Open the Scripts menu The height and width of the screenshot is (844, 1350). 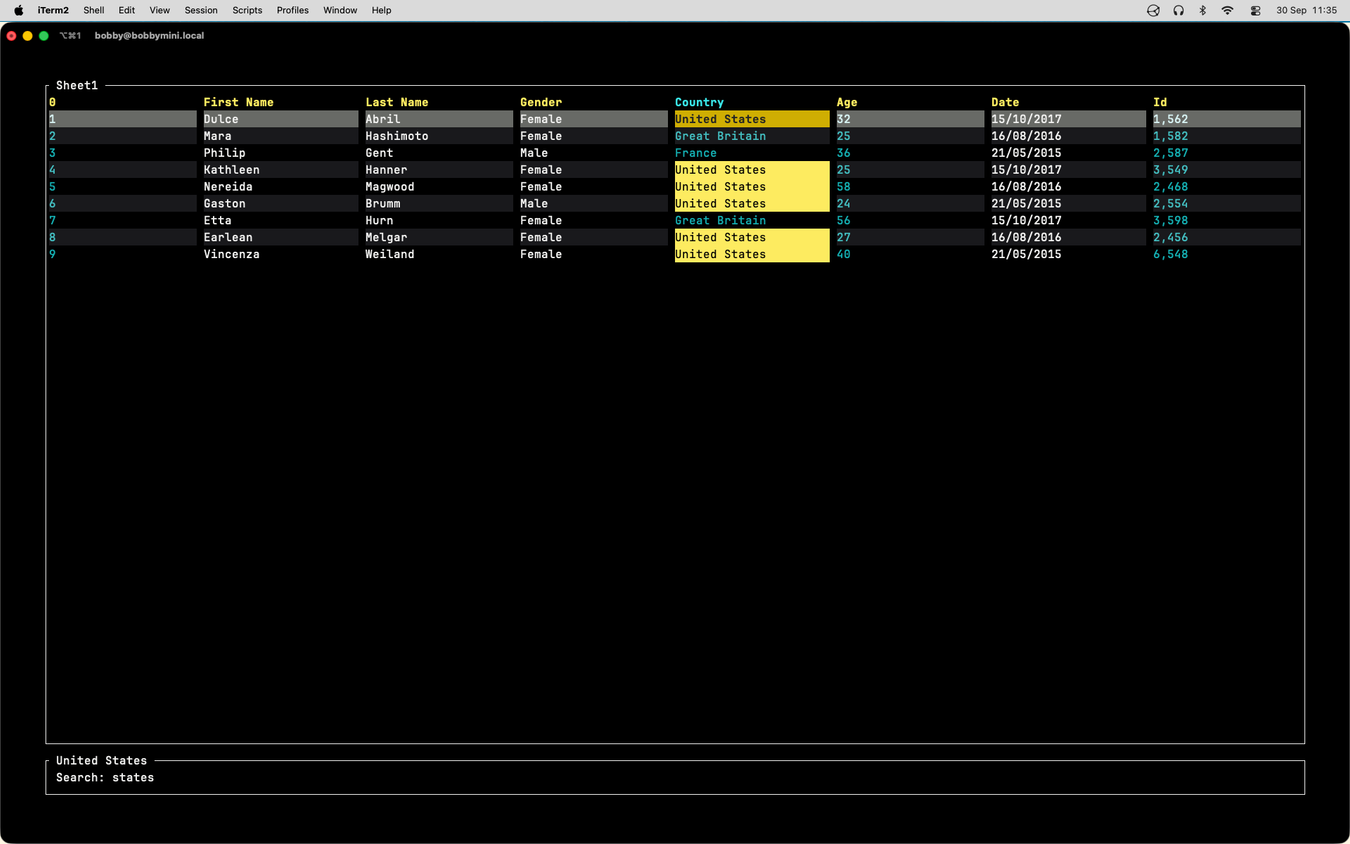point(247,10)
